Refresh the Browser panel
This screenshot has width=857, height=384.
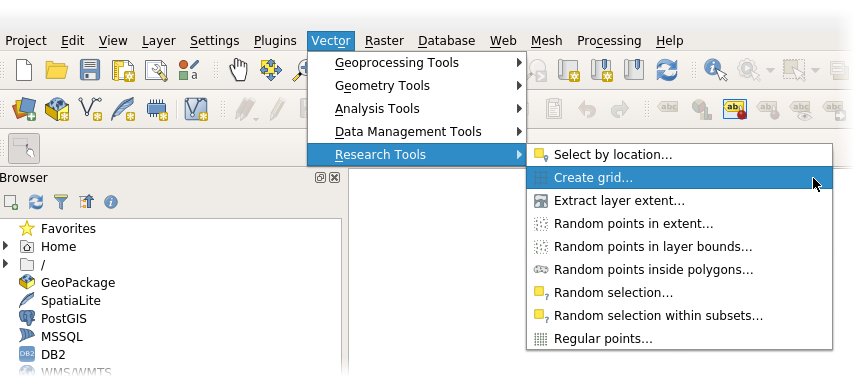(36, 202)
